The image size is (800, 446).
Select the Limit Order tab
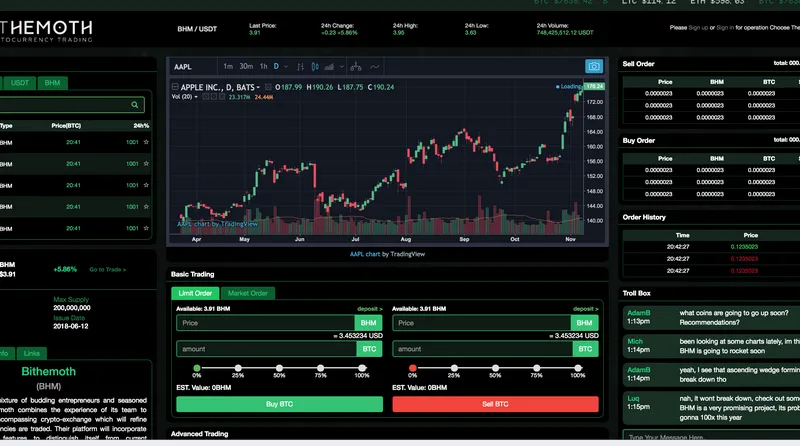tap(195, 293)
